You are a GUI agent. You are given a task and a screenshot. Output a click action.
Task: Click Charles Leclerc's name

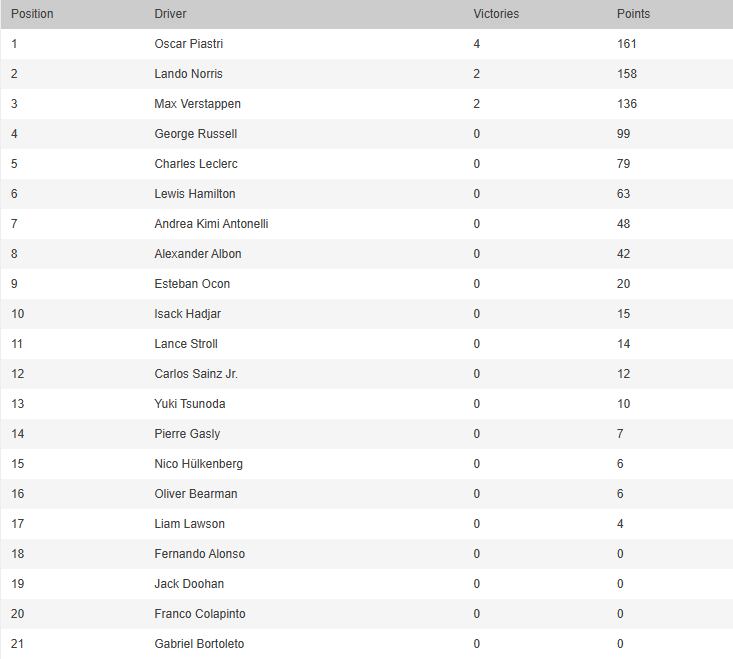(195, 164)
